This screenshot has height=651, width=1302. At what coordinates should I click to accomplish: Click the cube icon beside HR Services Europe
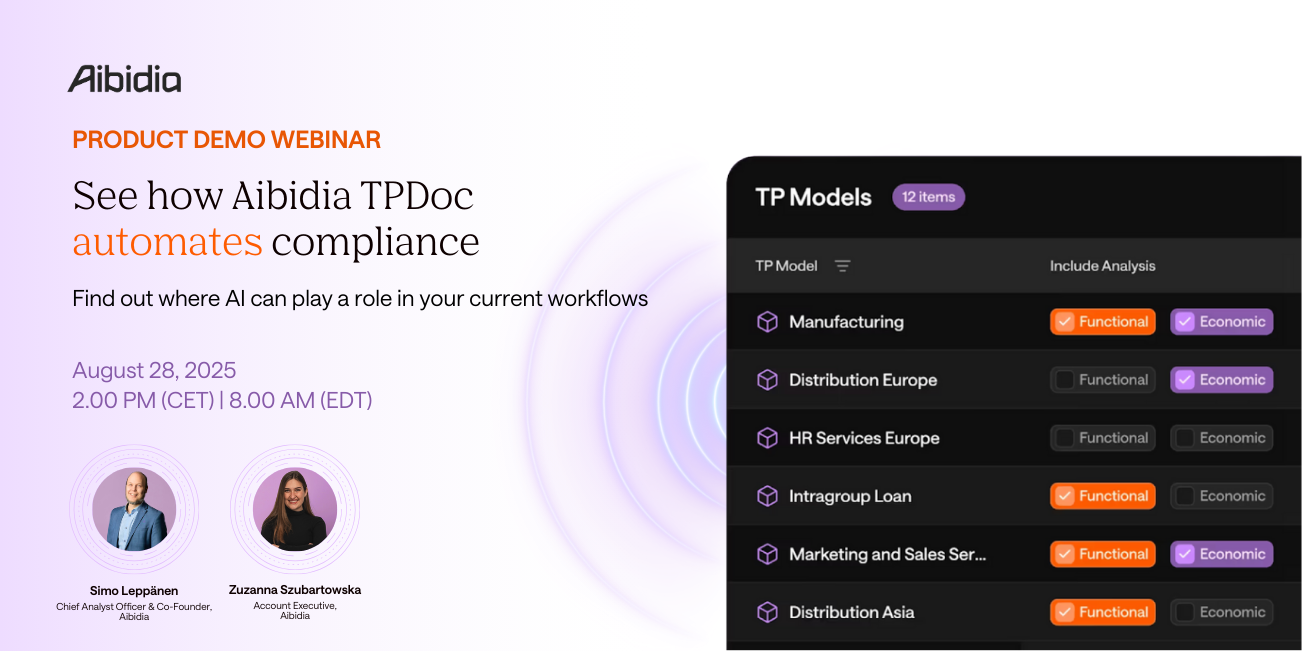click(x=767, y=438)
